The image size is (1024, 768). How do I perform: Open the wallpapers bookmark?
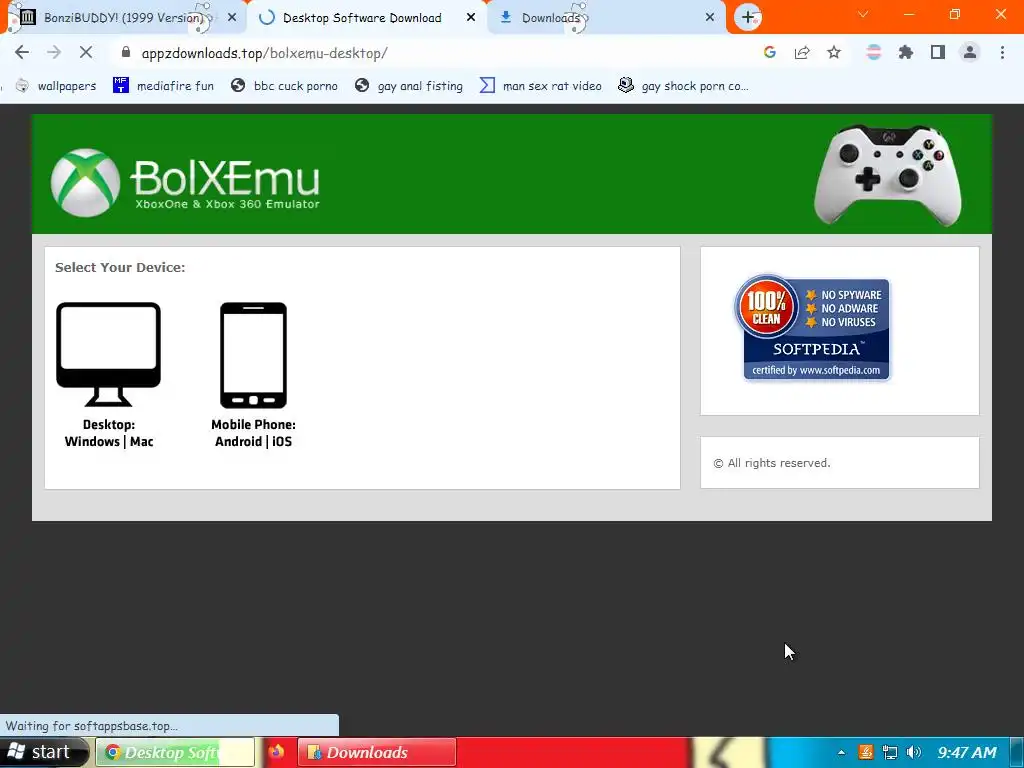[56, 86]
